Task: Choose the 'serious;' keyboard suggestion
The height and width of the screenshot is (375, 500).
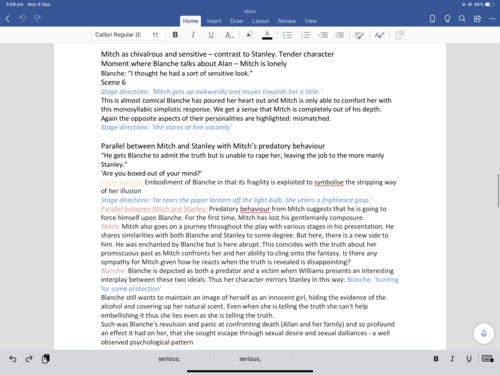Action: [169, 359]
